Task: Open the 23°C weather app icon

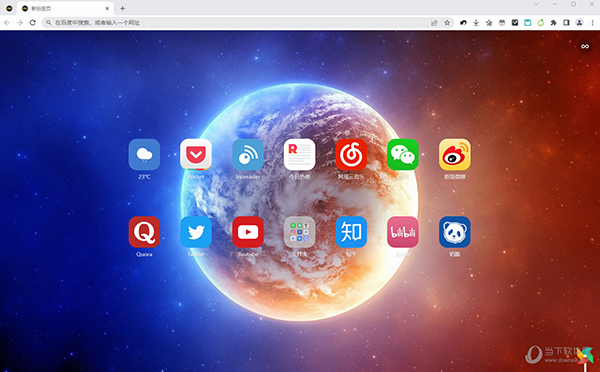Action: [x=144, y=155]
